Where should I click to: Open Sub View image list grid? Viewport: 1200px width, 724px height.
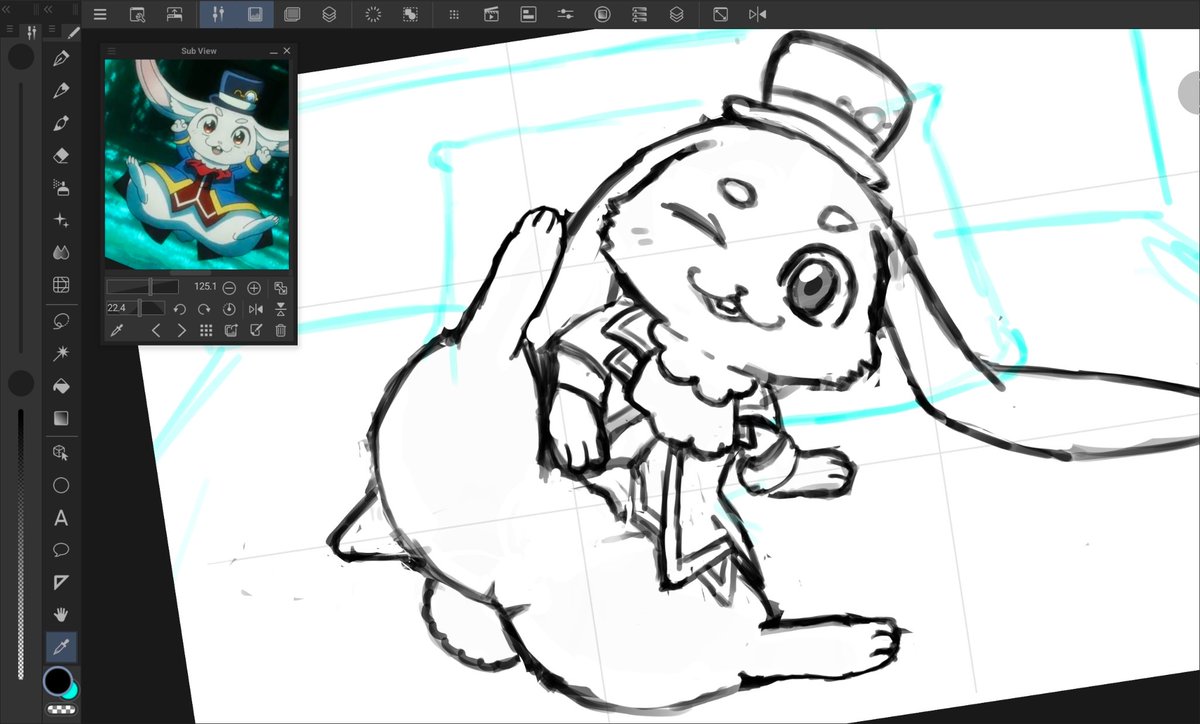(206, 330)
